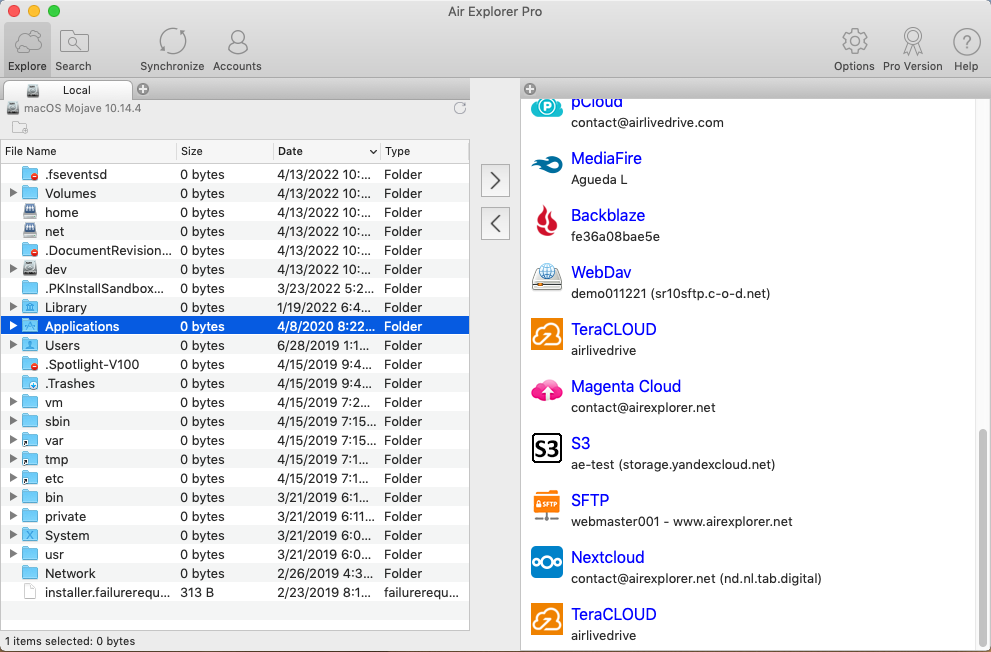This screenshot has width=991, height=652.
Task: Expand the dev folder
Action: pos(13,269)
